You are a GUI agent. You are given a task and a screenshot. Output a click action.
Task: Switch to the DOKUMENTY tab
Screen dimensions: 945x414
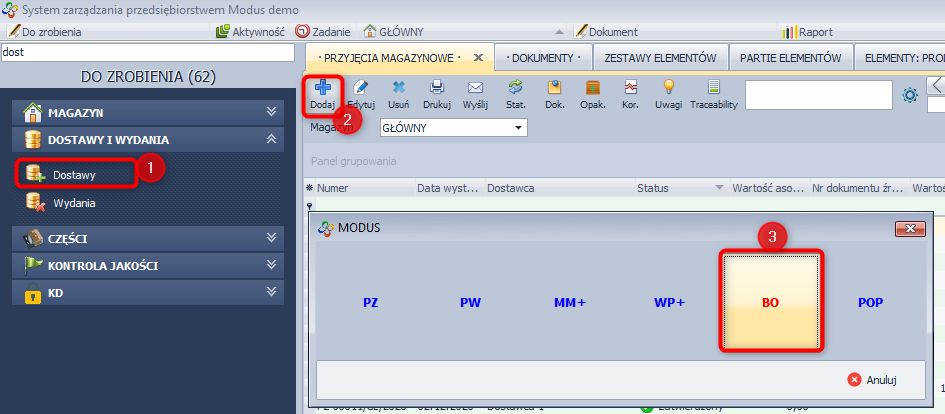click(543, 58)
